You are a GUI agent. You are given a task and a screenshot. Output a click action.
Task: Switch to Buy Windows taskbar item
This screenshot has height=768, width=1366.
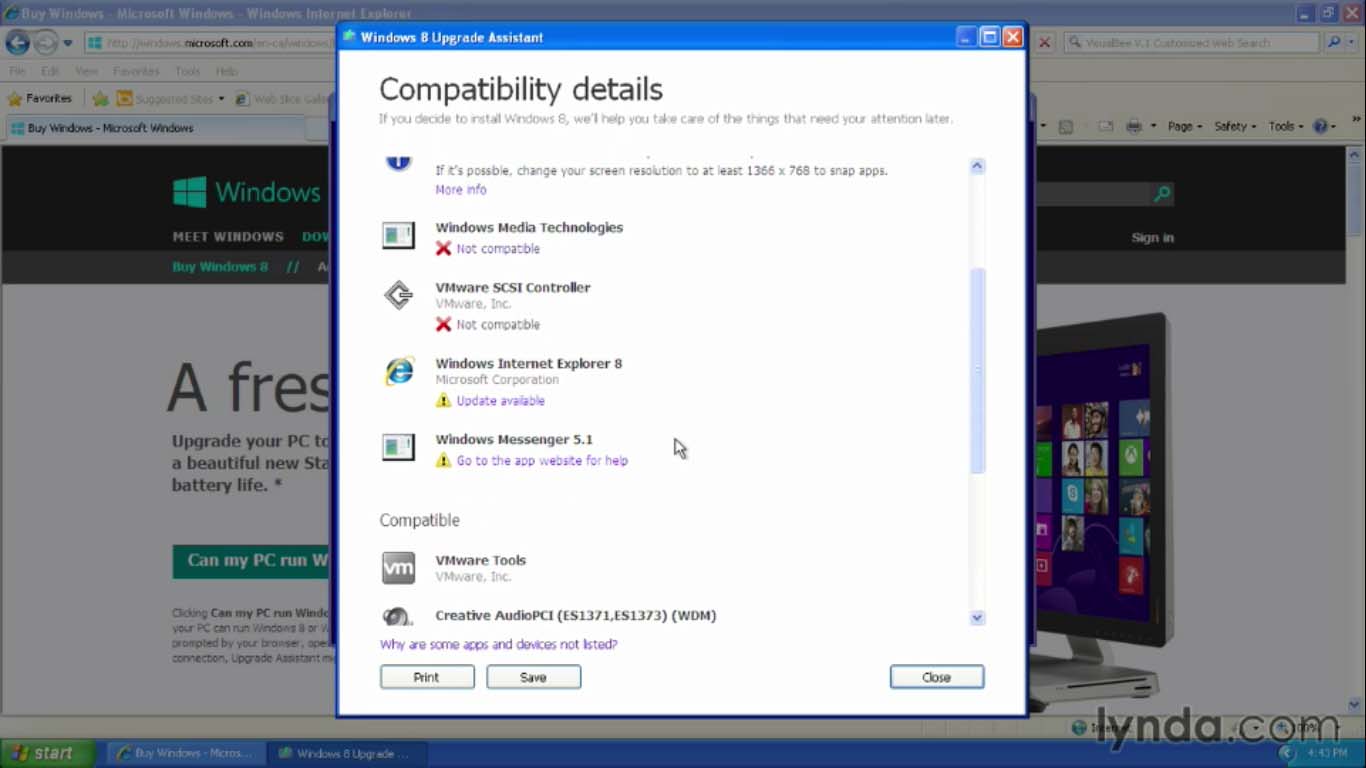pyautogui.click(x=185, y=753)
